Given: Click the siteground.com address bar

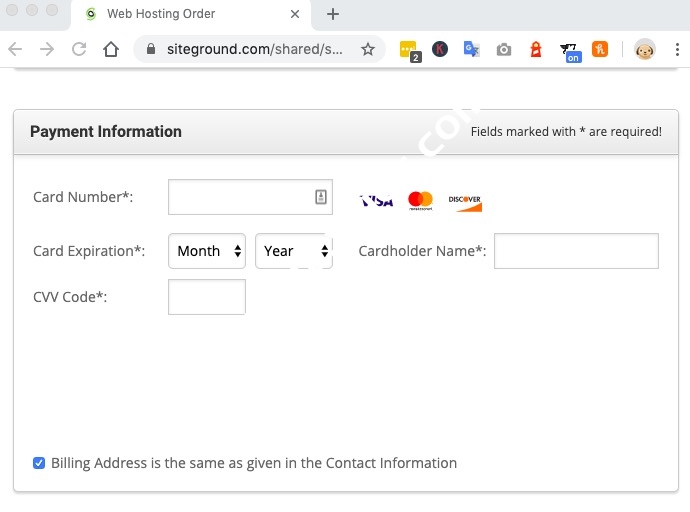Looking at the screenshot, I should 255,49.
